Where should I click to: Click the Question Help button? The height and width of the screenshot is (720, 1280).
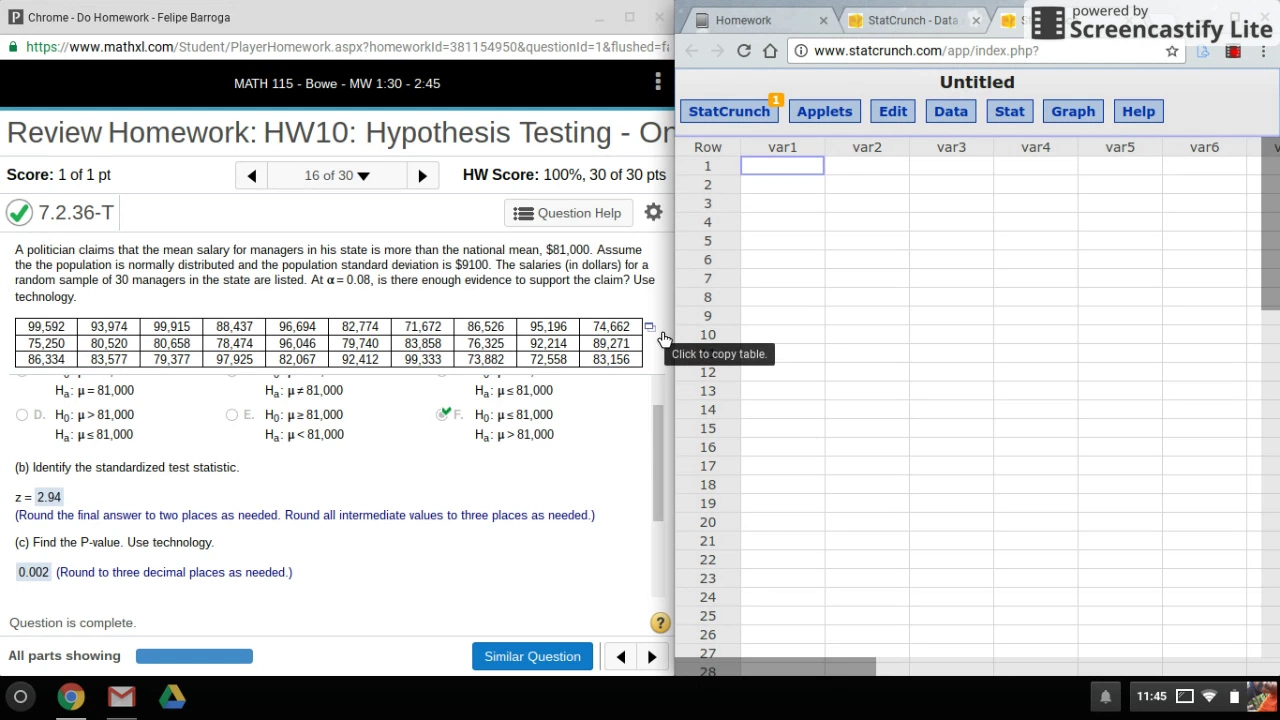tap(567, 213)
